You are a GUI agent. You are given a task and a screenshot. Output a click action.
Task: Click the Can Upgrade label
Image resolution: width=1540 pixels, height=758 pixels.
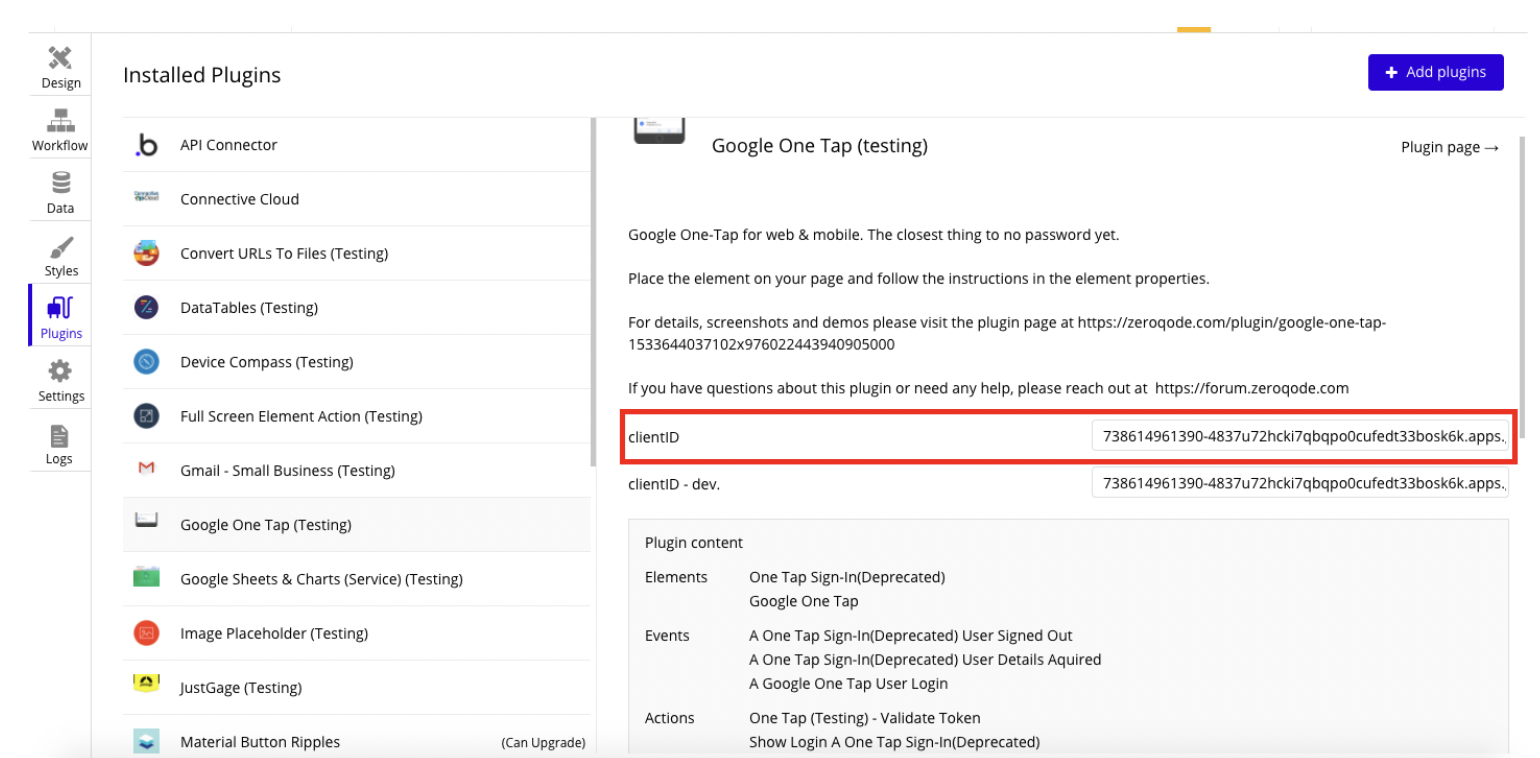click(542, 743)
